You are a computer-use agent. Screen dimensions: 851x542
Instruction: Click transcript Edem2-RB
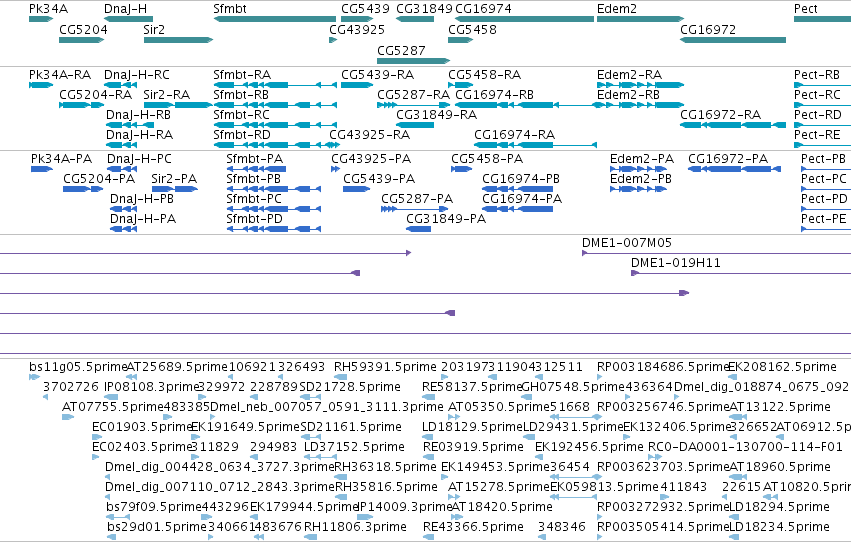(640, 105)
